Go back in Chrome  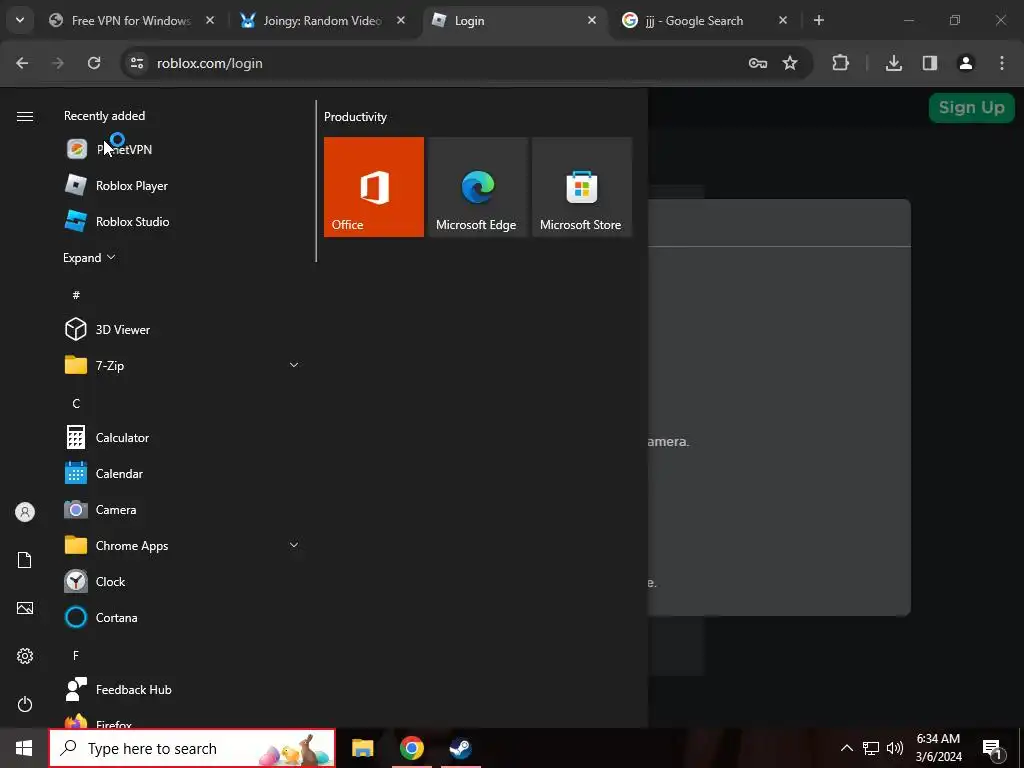[22, 63]
